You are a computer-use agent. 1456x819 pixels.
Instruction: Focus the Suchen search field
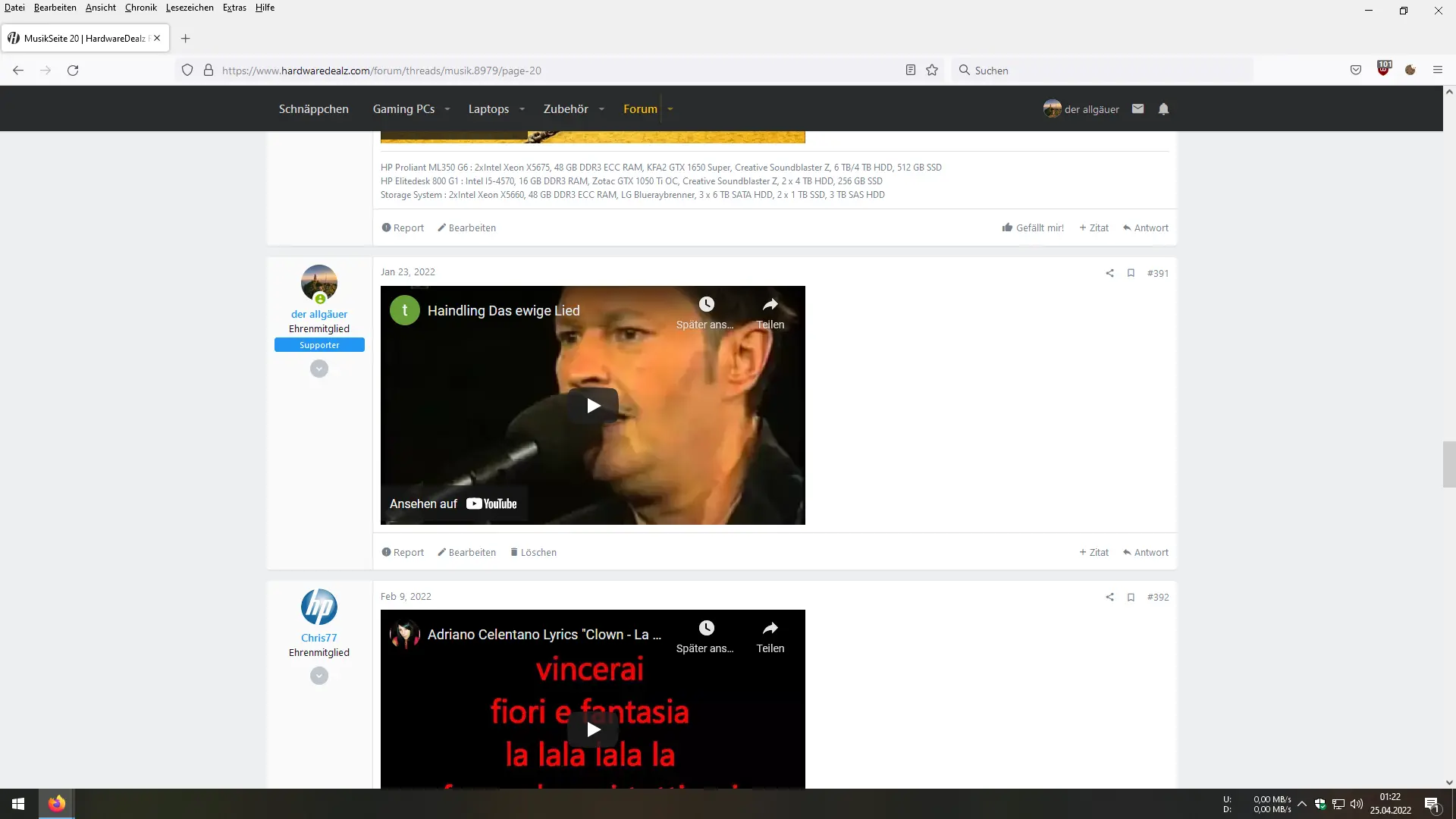tap(1103, 71)
